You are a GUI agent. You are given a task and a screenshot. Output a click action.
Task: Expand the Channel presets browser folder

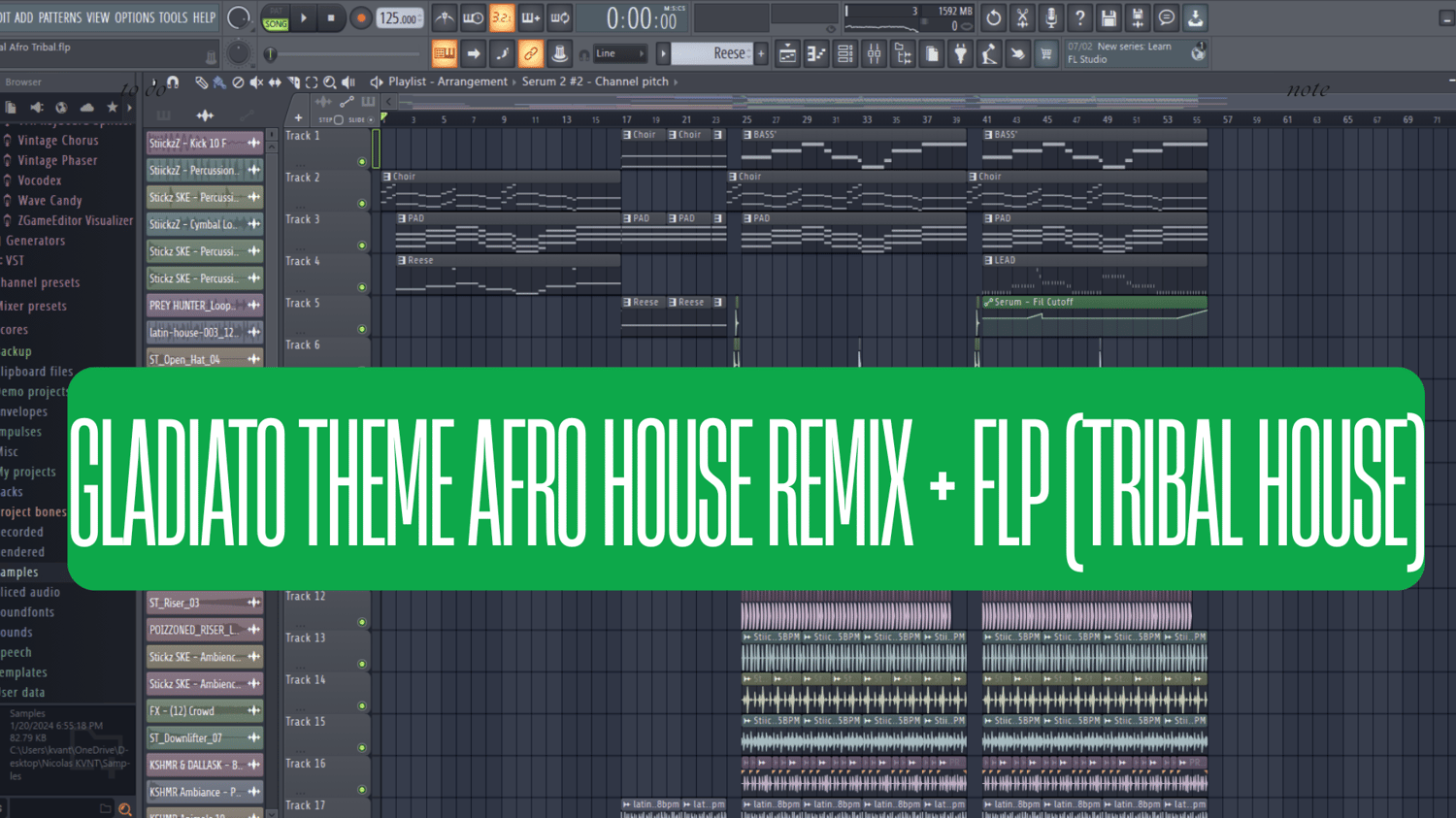[40, 282]
